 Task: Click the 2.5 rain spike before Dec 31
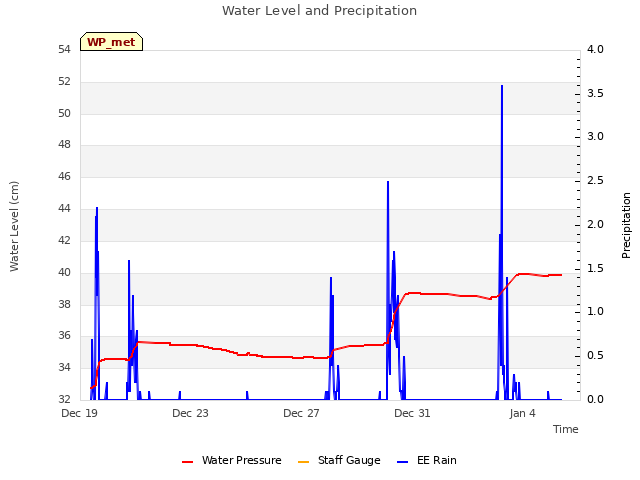tap(388, 182)
